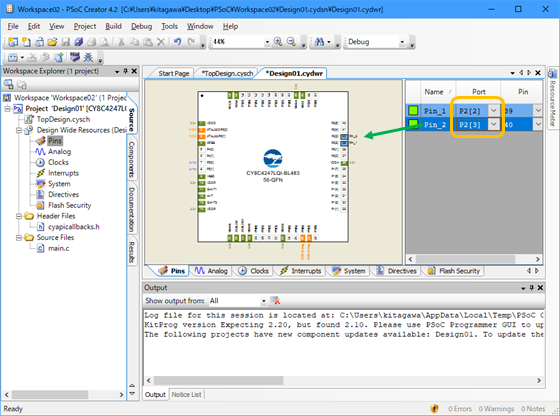Click the Generate Application icon
The height and width of the screenshot is (416, 560).
pyautogui.click(x=59, y=57)
